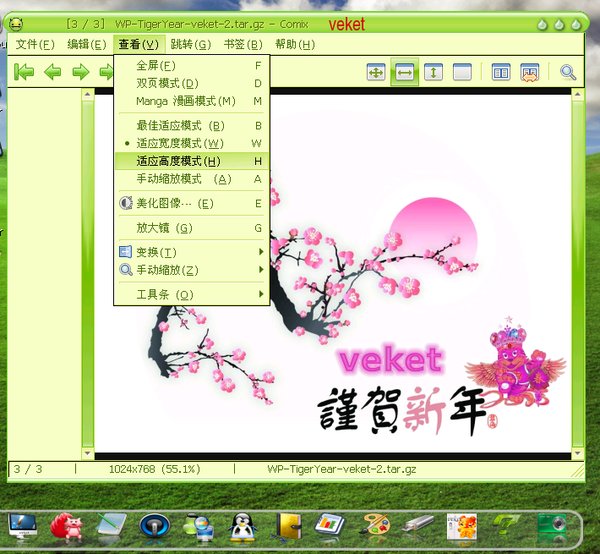600x554 pixels.
Task: Toggle 双页模式(D) menu entry
Action: [x=192, y=83]
